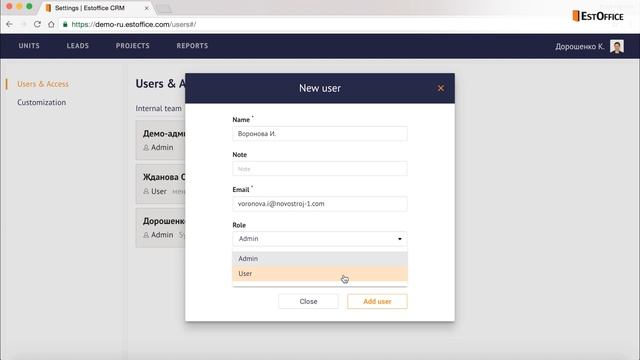Screen dimensions: 640x360
Task: Open the user avatar picture in the header
Action: tap(617, 46)
